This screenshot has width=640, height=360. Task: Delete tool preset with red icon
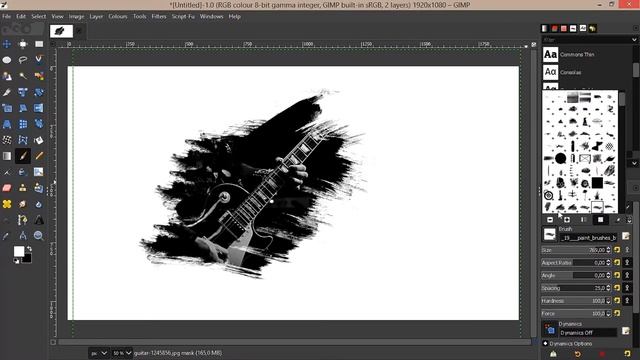[602, 354]
